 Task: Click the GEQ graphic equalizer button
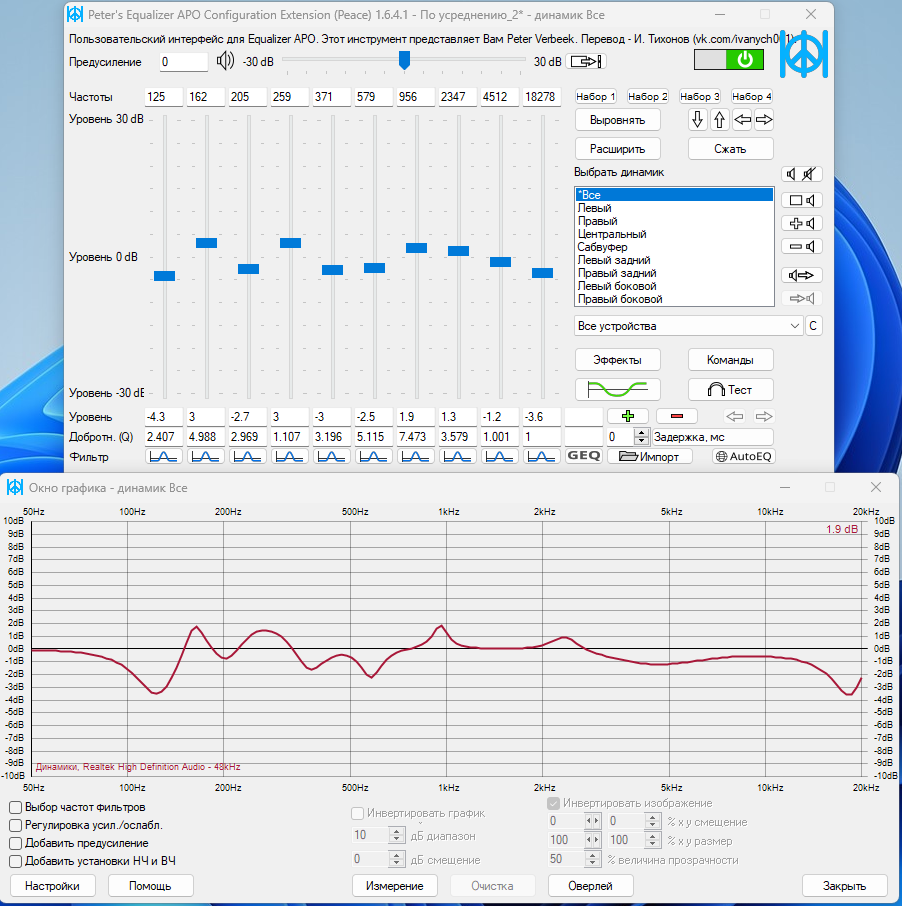pos(583,456)
